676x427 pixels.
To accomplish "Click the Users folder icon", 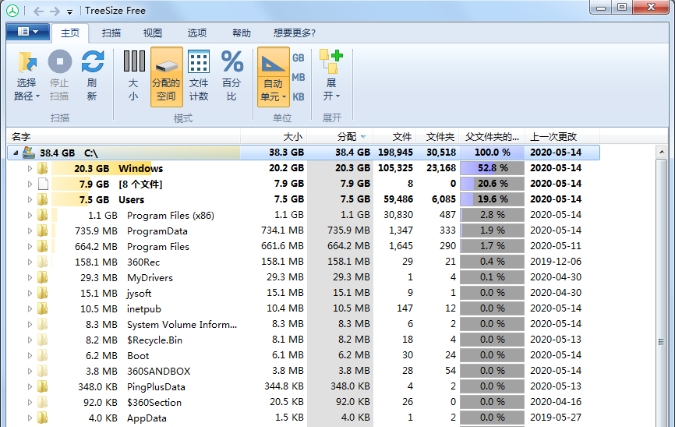I will point(42,200).
